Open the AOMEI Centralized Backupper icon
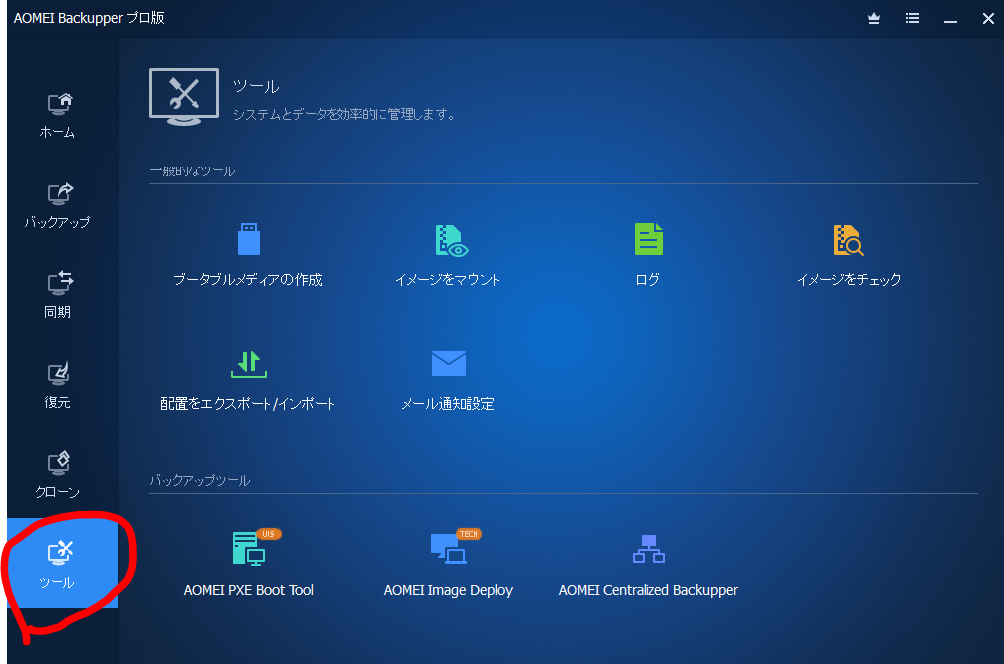 click(x=648, y=549)
